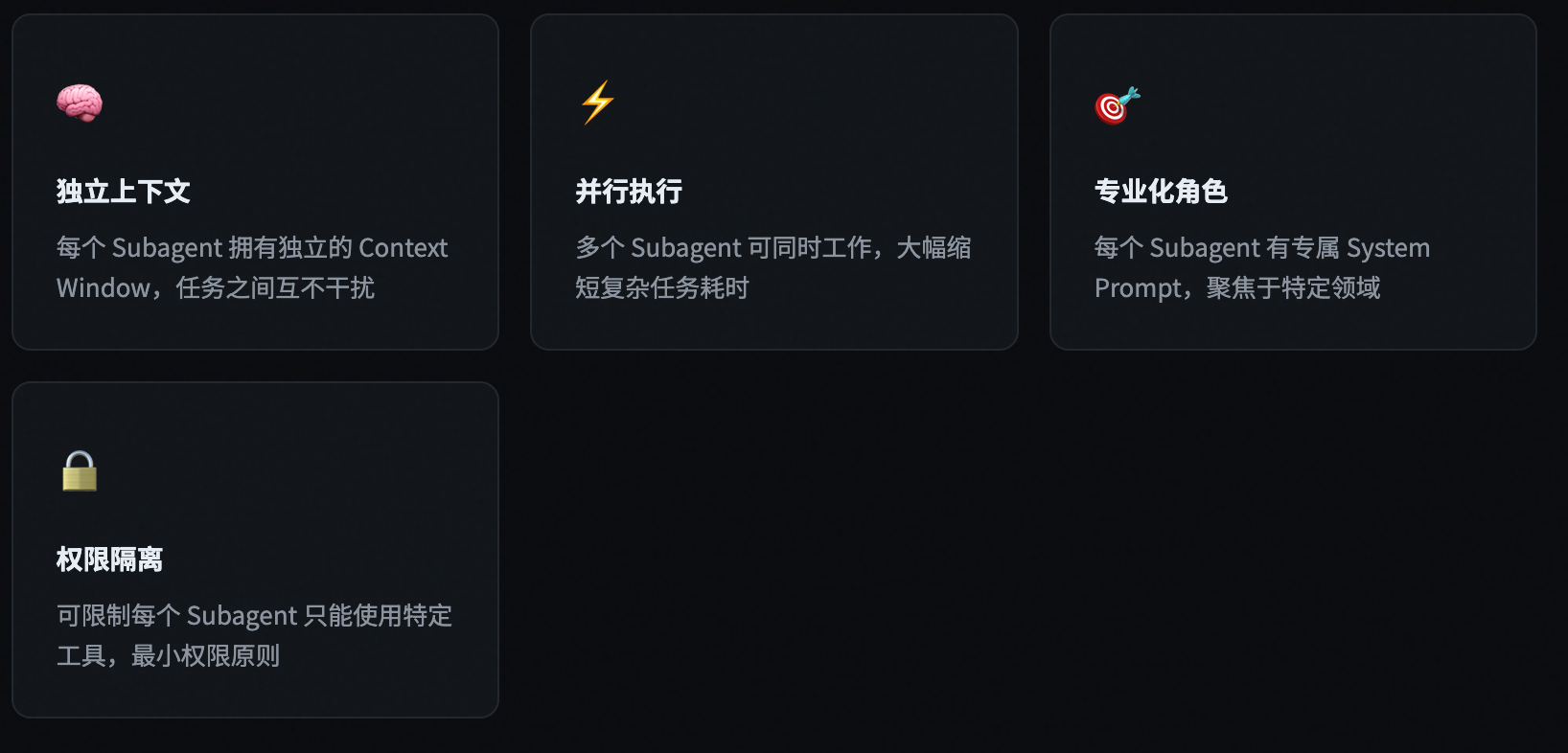
Task: Select the 并行执行 card heading
Action: pyautogui.click(x=630, y=192)
